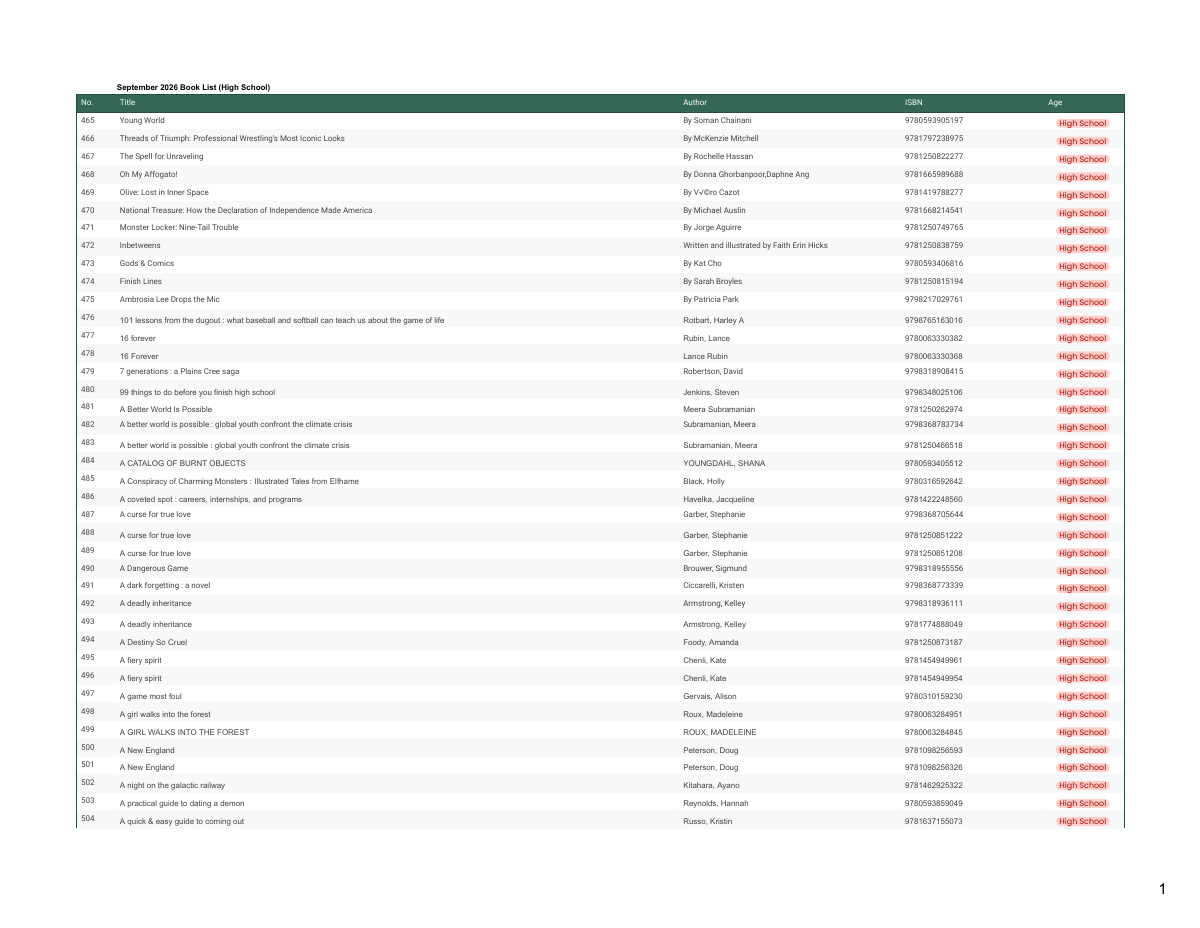This screenshot has height=928, width=1200.
Task: Select '99 things to do before you finish high school'
Action: (197, 392)
